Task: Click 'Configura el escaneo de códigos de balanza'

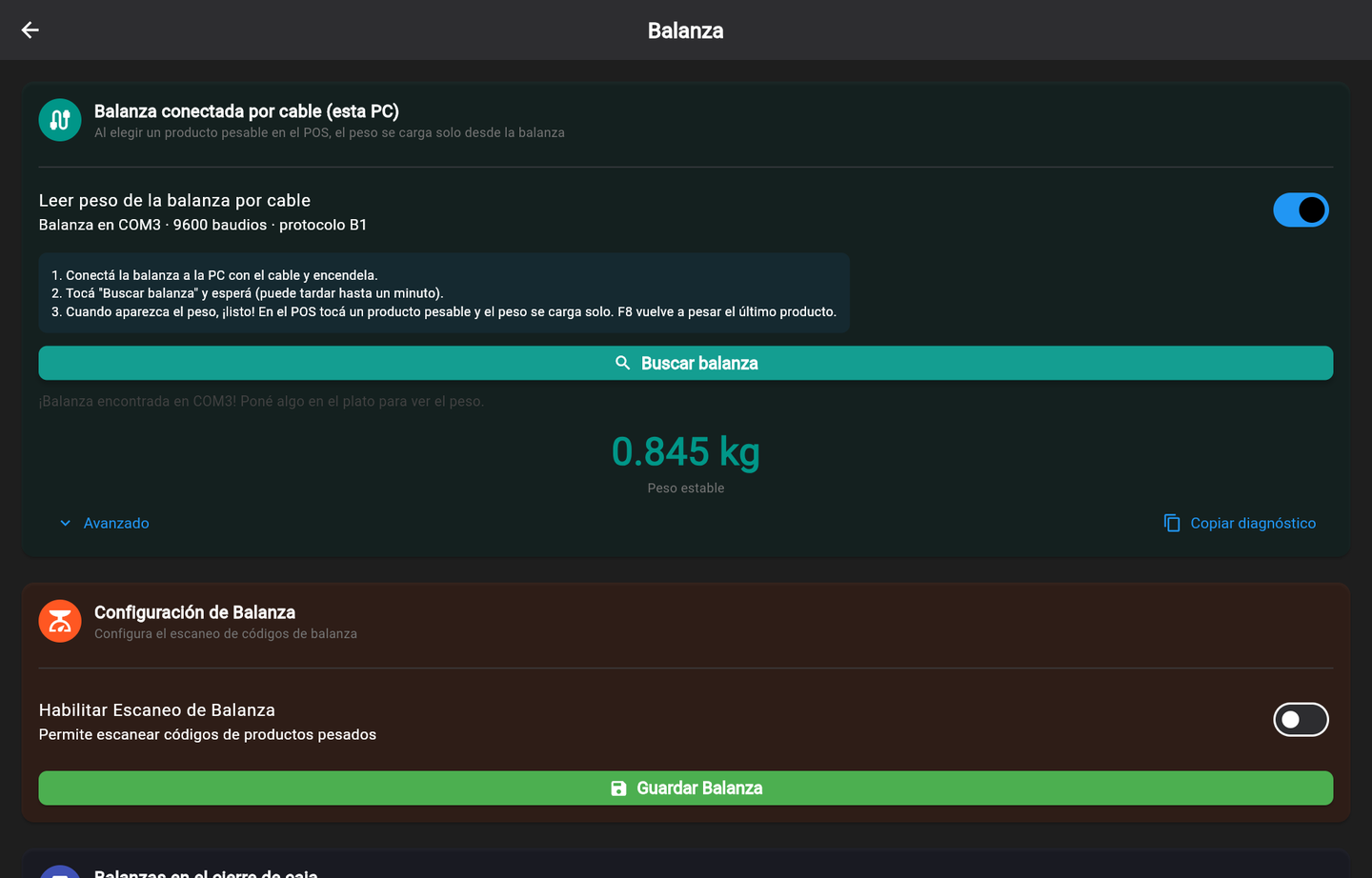Action: click(x=226, y=633)
